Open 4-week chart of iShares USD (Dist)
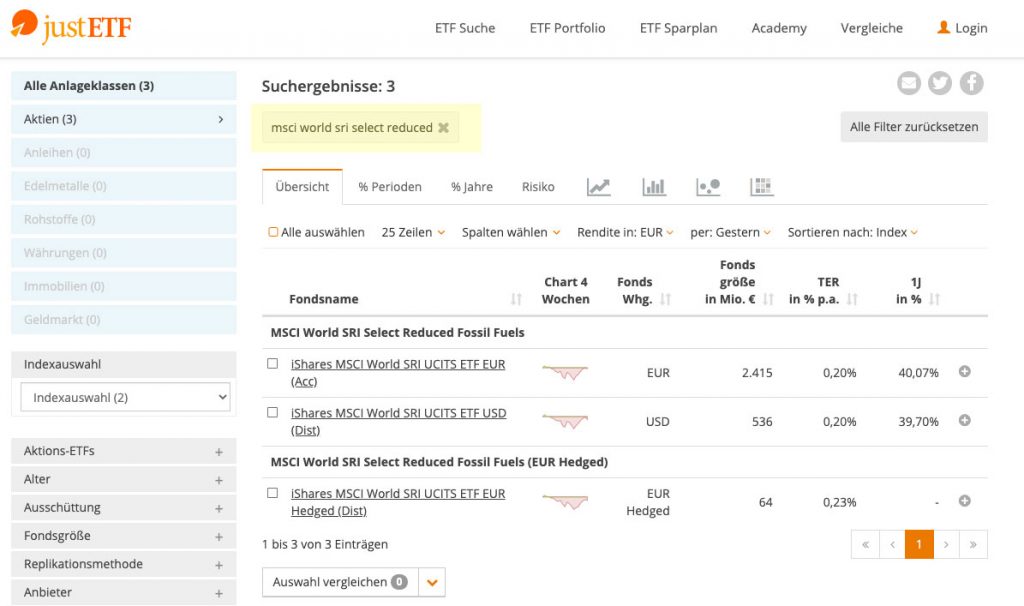Image resolution: width=1024 pixels, height=606 pixels. pyautogui.click(x=565, y=421)
